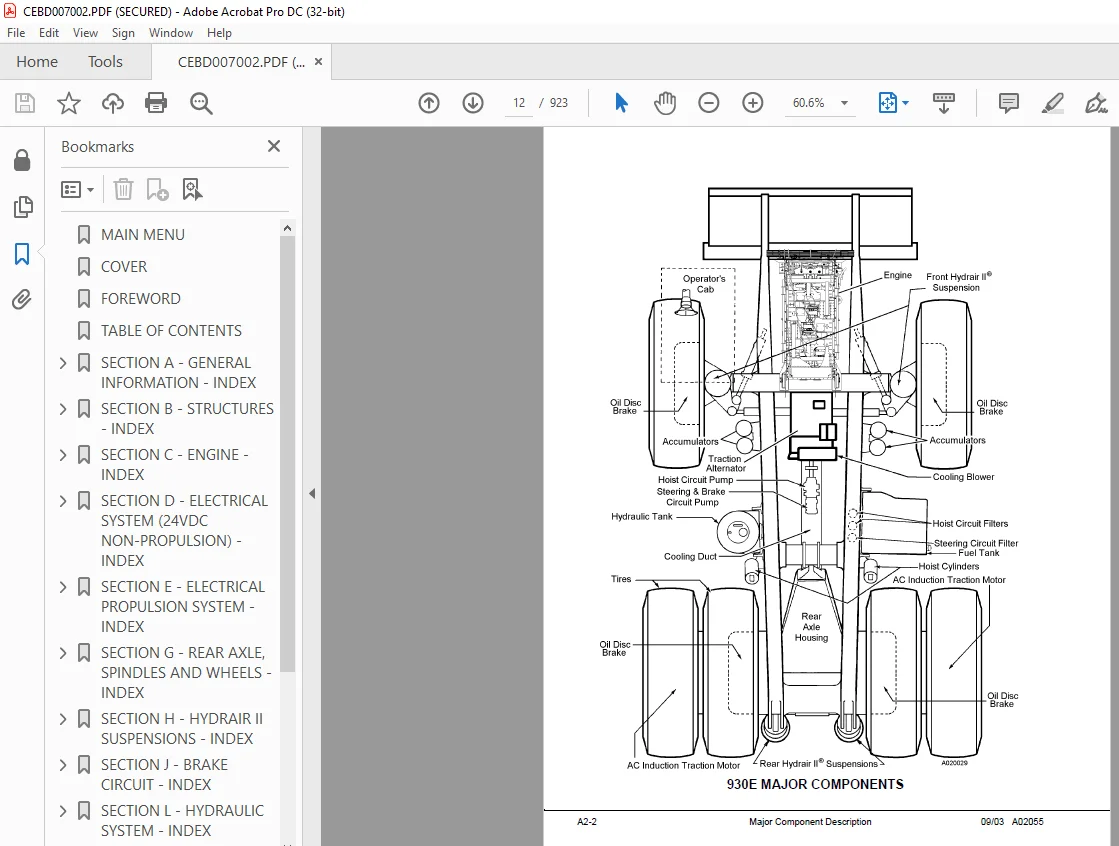Image resolution: width=1119 pixels, height=846 pixels.
Task: Open security lock panel in sidebar
Action: point(22,161)
